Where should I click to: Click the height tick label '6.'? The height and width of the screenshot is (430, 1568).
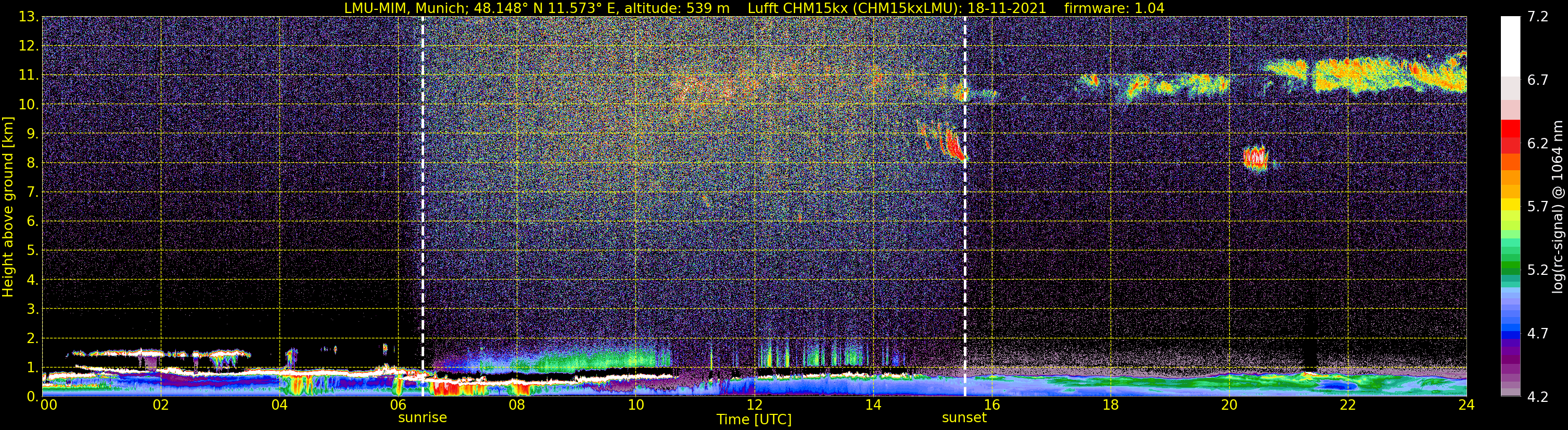tap(33, 222)
